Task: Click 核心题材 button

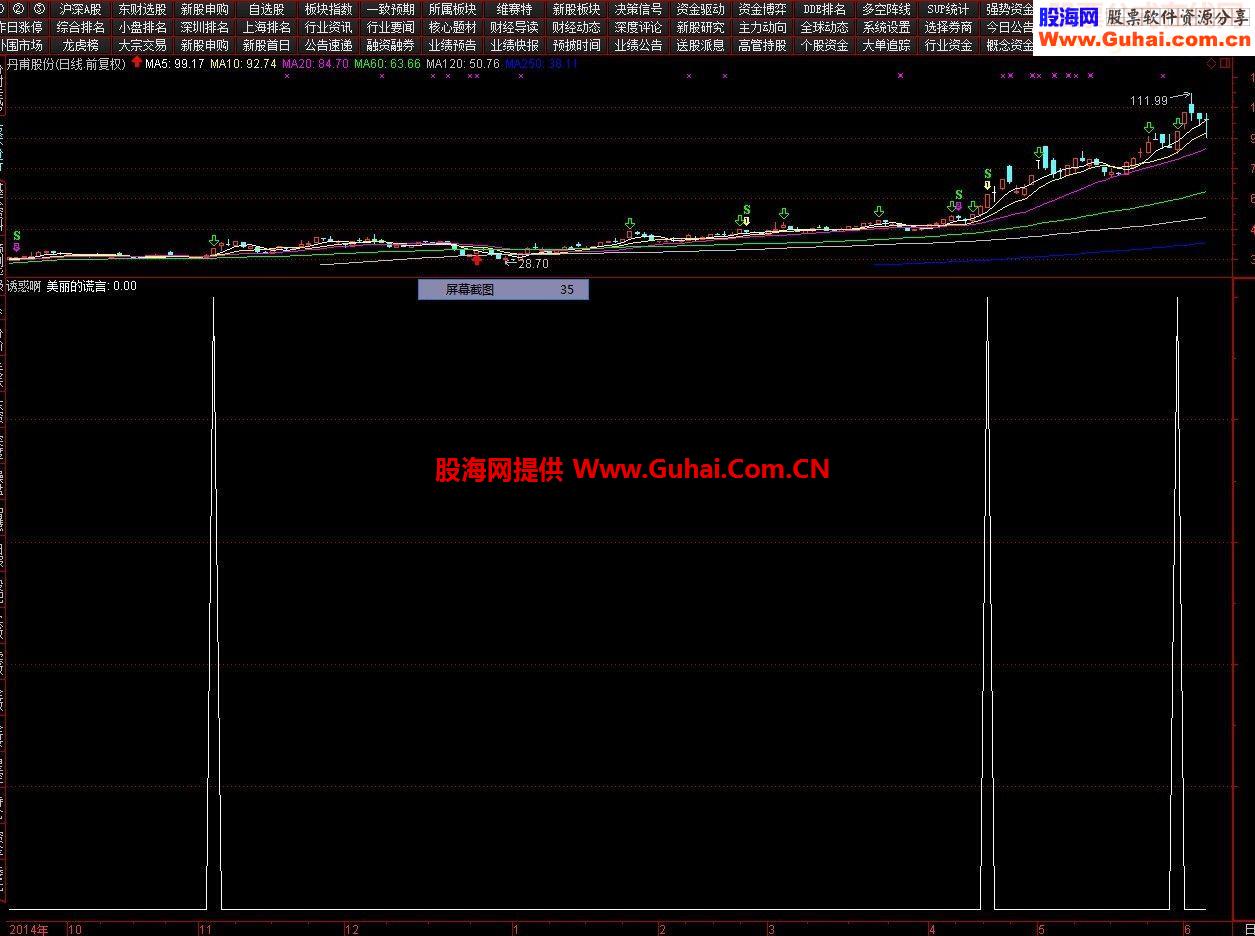Action: [453, 27]
